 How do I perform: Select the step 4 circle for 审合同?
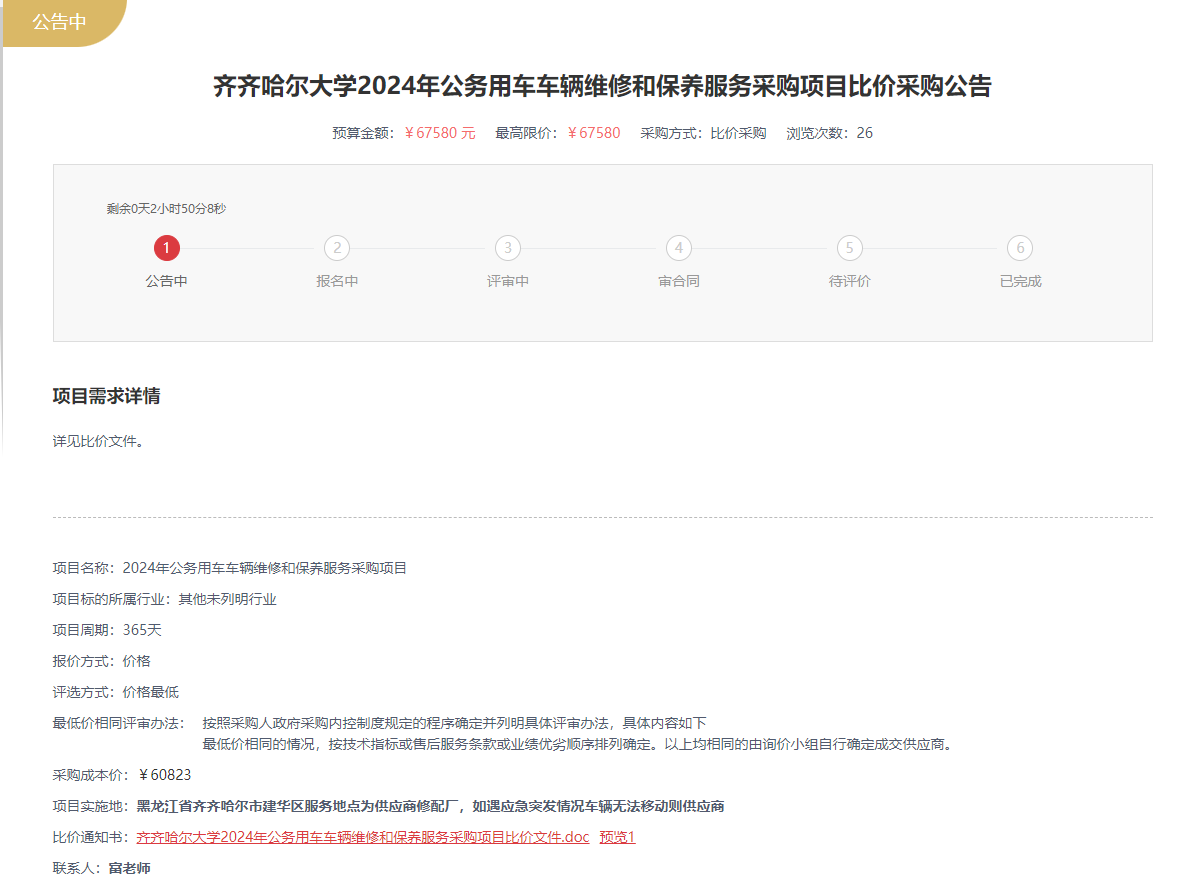tap(679, 248)
